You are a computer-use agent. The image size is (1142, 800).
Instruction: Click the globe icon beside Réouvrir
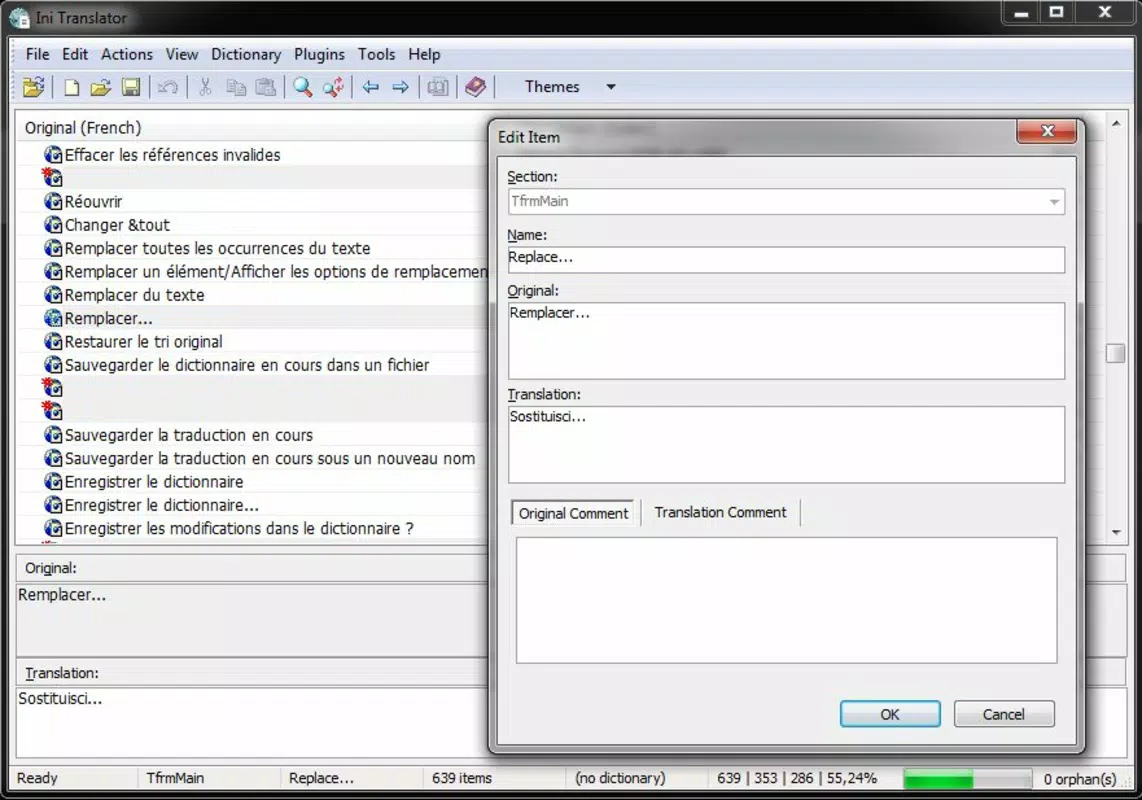click(53, 201)
